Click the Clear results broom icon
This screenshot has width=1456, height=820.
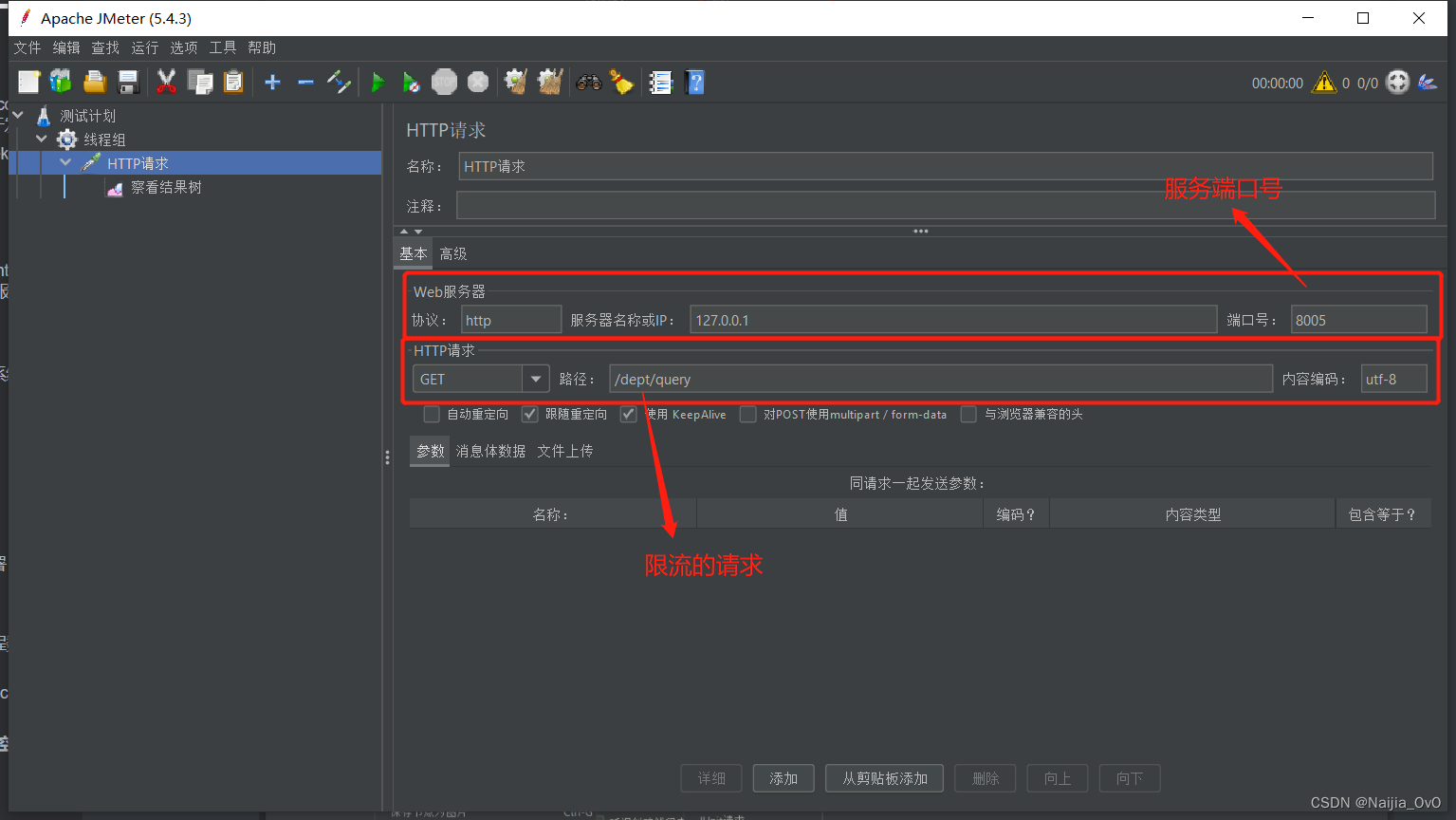pyautogui.click(x=516, y=83)
